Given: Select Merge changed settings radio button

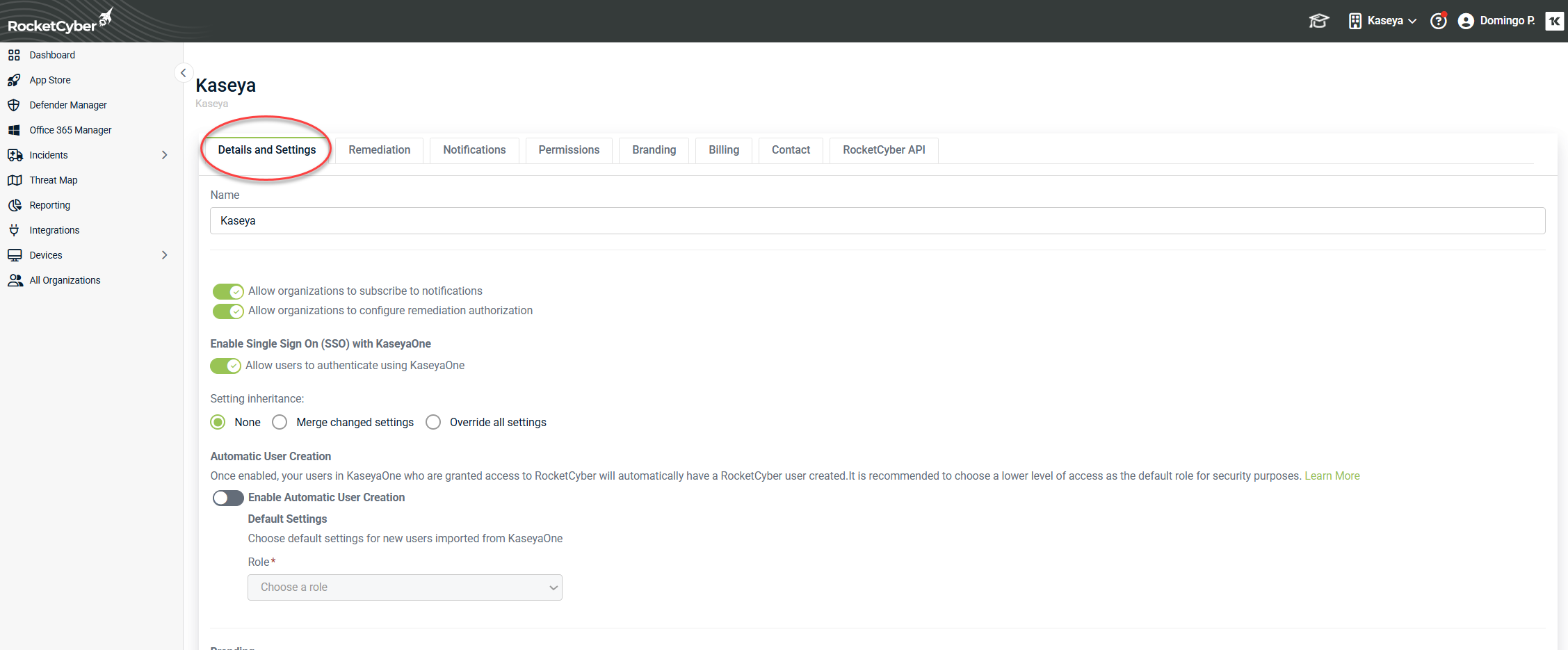Looking at the screenshot, I should point(280,422).
